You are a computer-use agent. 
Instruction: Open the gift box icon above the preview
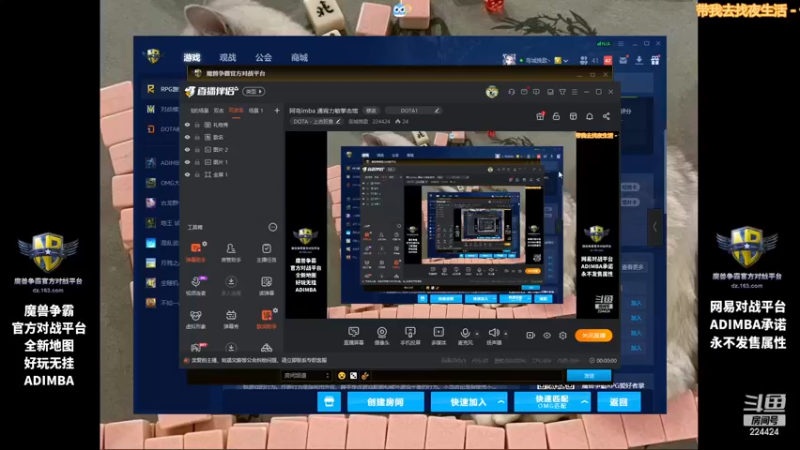(x=540, y=116)
